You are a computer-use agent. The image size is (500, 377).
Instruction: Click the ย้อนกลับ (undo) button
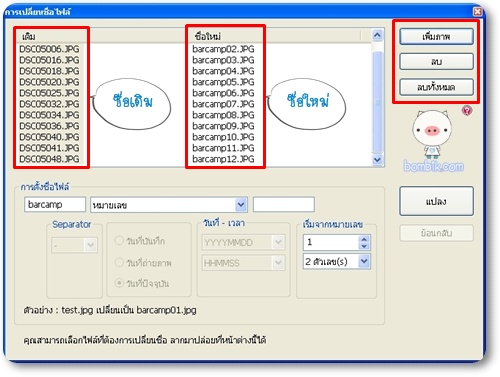pyautogui.click(x=436, y=233)
